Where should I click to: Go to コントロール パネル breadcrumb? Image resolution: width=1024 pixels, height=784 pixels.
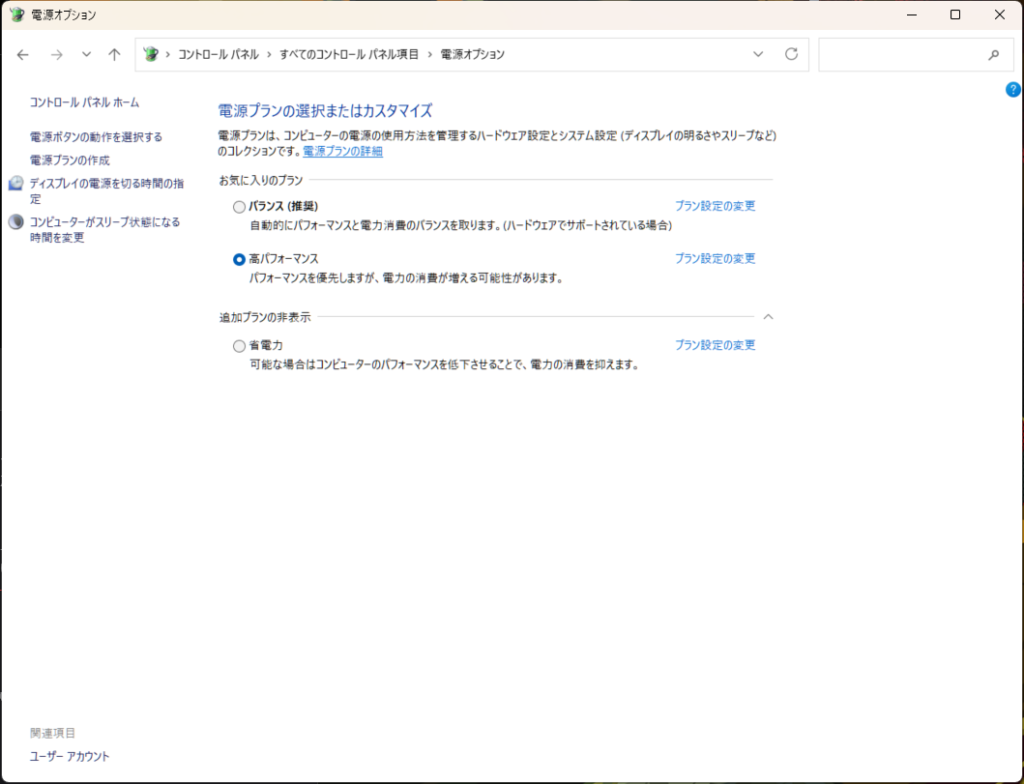pos(218,54)
